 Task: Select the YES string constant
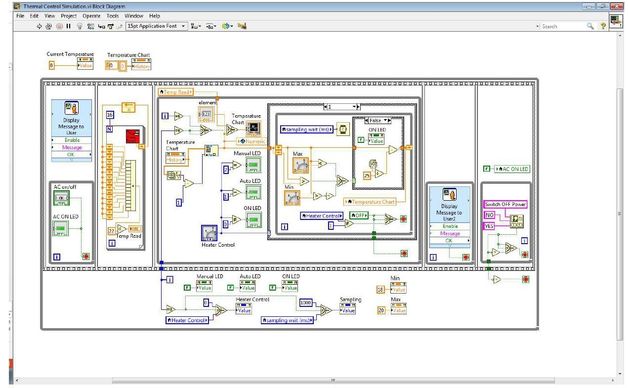click(x=489, y=226)
